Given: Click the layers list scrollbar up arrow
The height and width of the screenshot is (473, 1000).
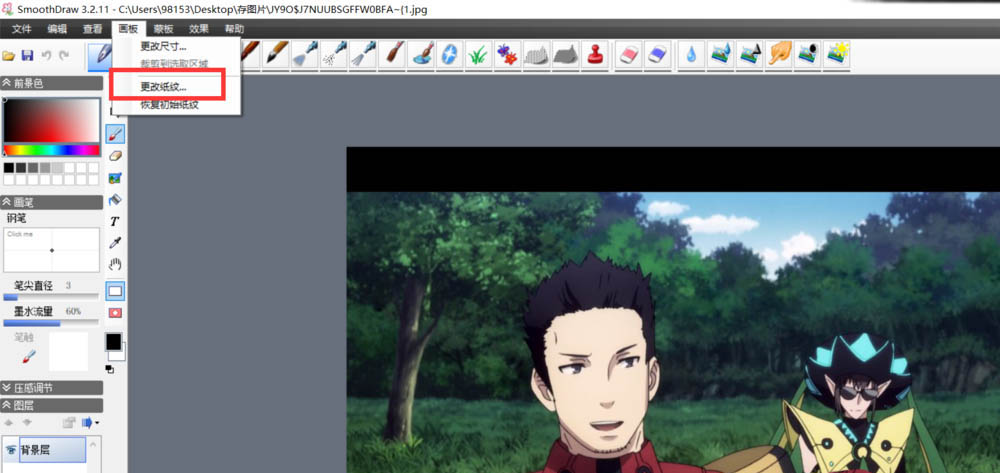Looking at the screenshot, I should (x=94, y=444).
